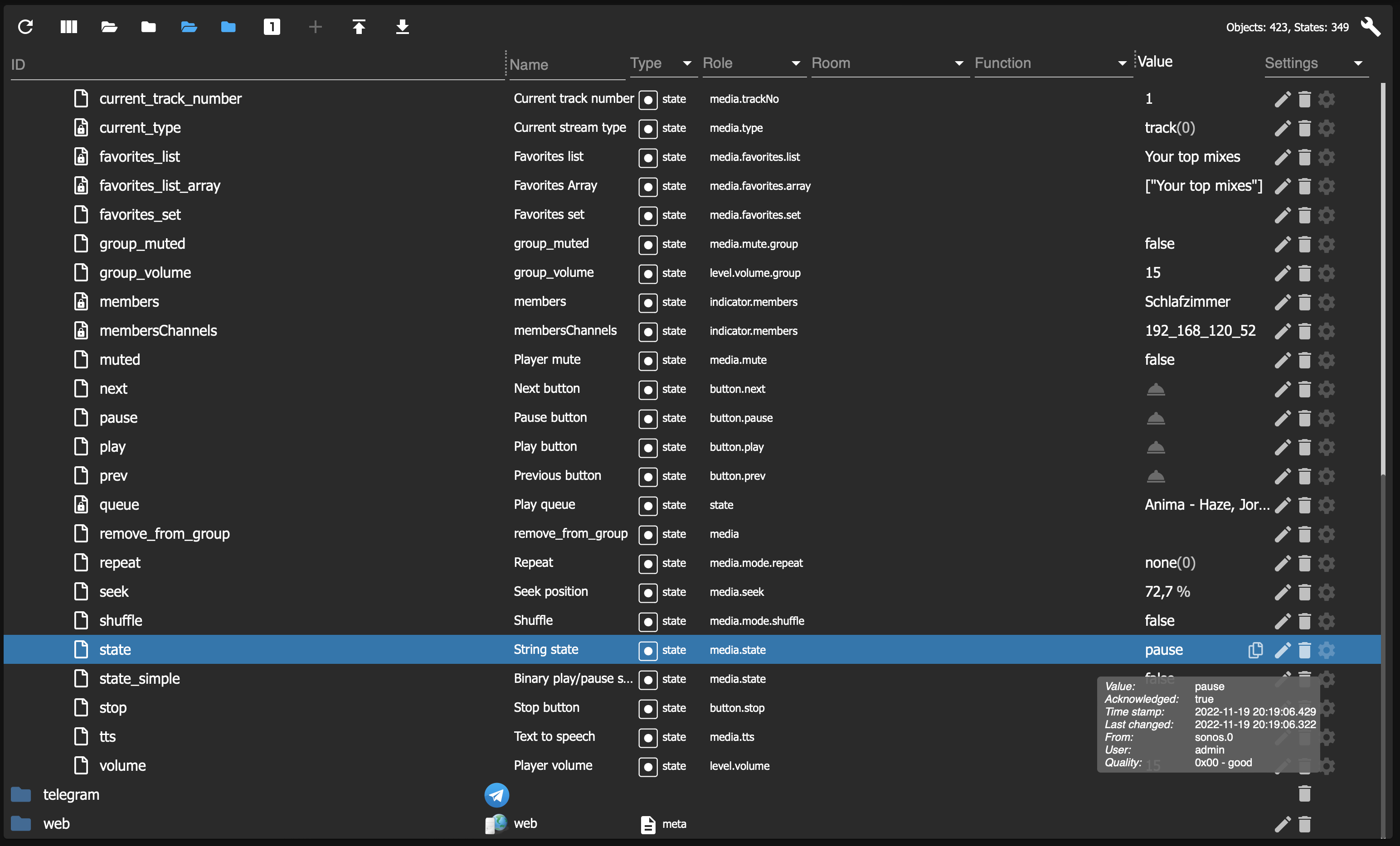Select the tts row
Image resolution: width=1400 pixels, height=846 pixels.
click(692, 737)
